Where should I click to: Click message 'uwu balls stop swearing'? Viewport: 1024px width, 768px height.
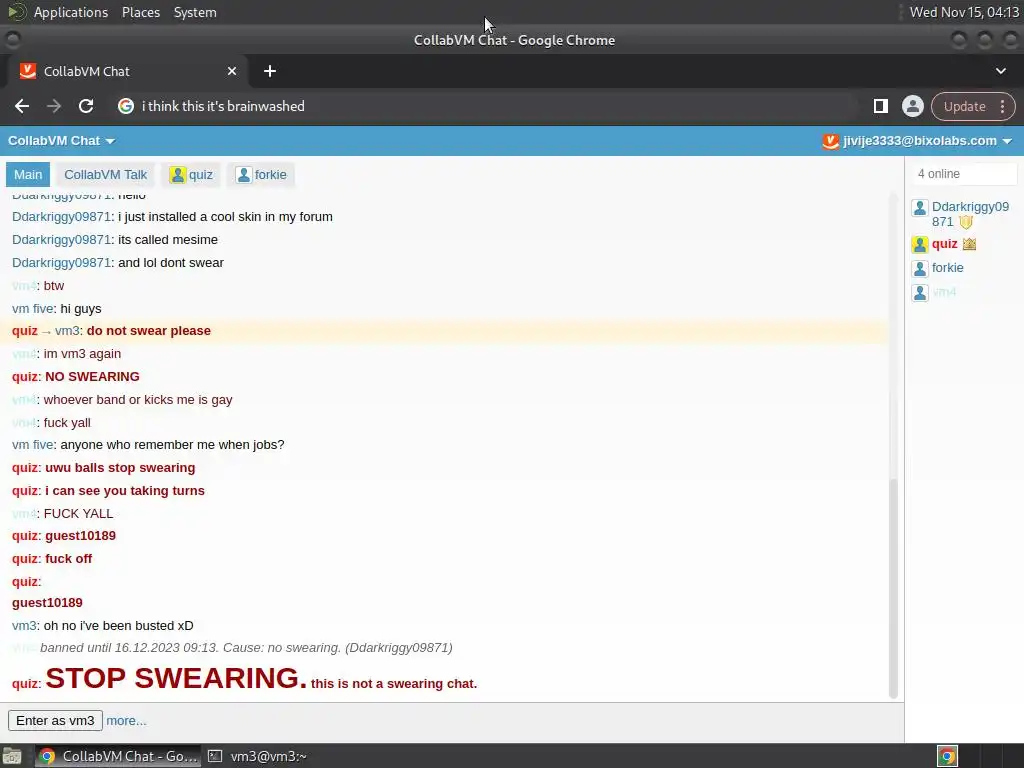tap(120, 468)
